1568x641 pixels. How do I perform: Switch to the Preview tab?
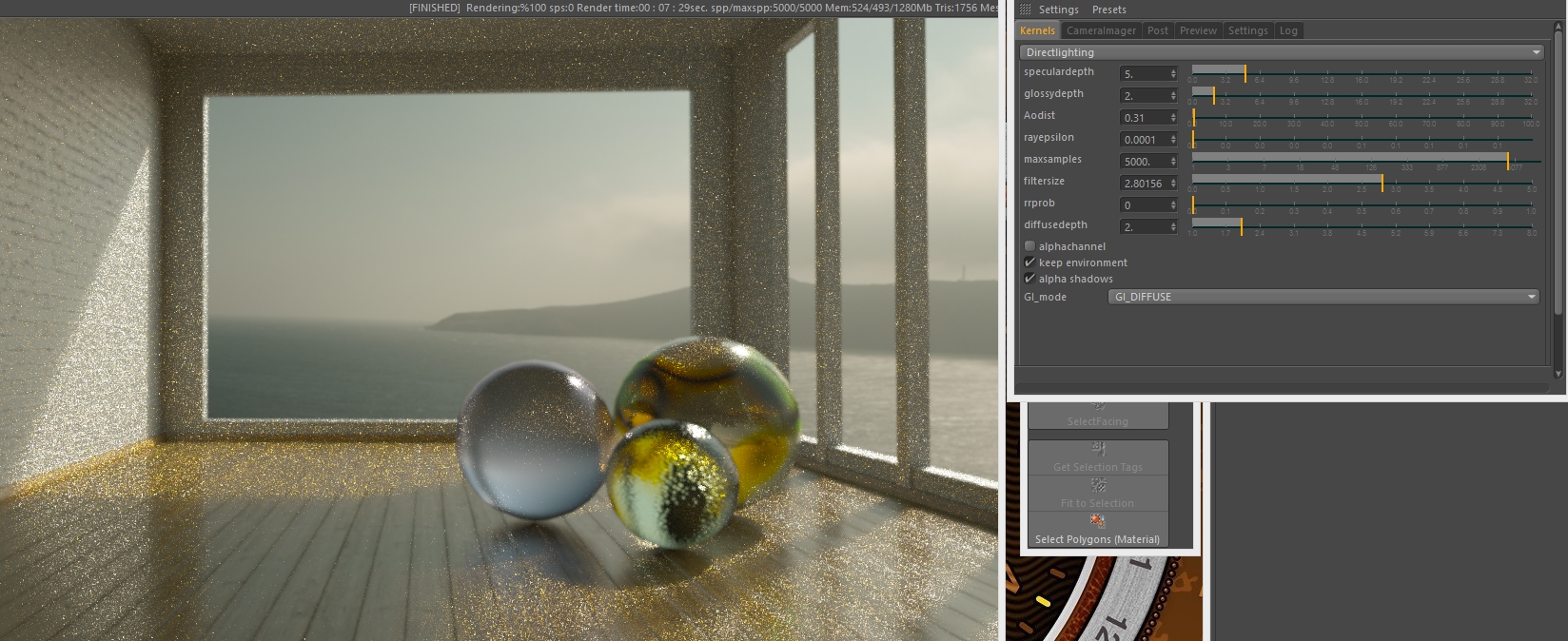[1198, 30]
